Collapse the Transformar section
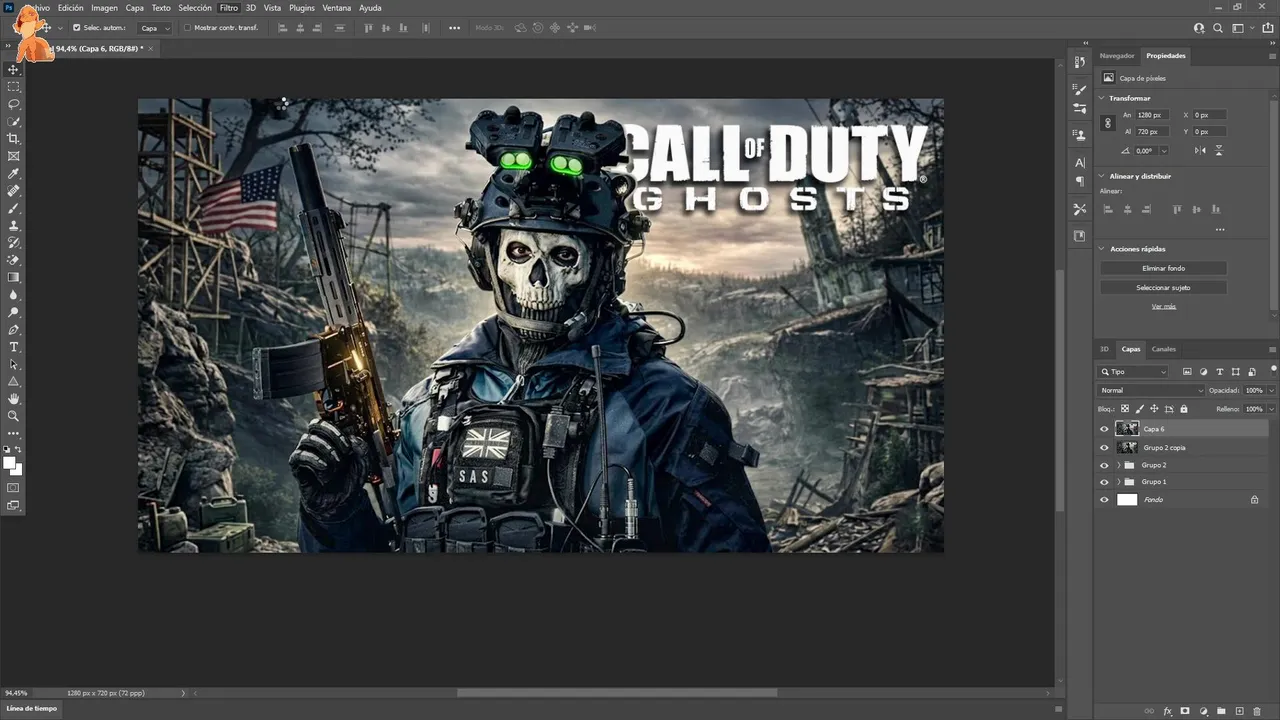1280x720 pixels. coord(1103,98)
